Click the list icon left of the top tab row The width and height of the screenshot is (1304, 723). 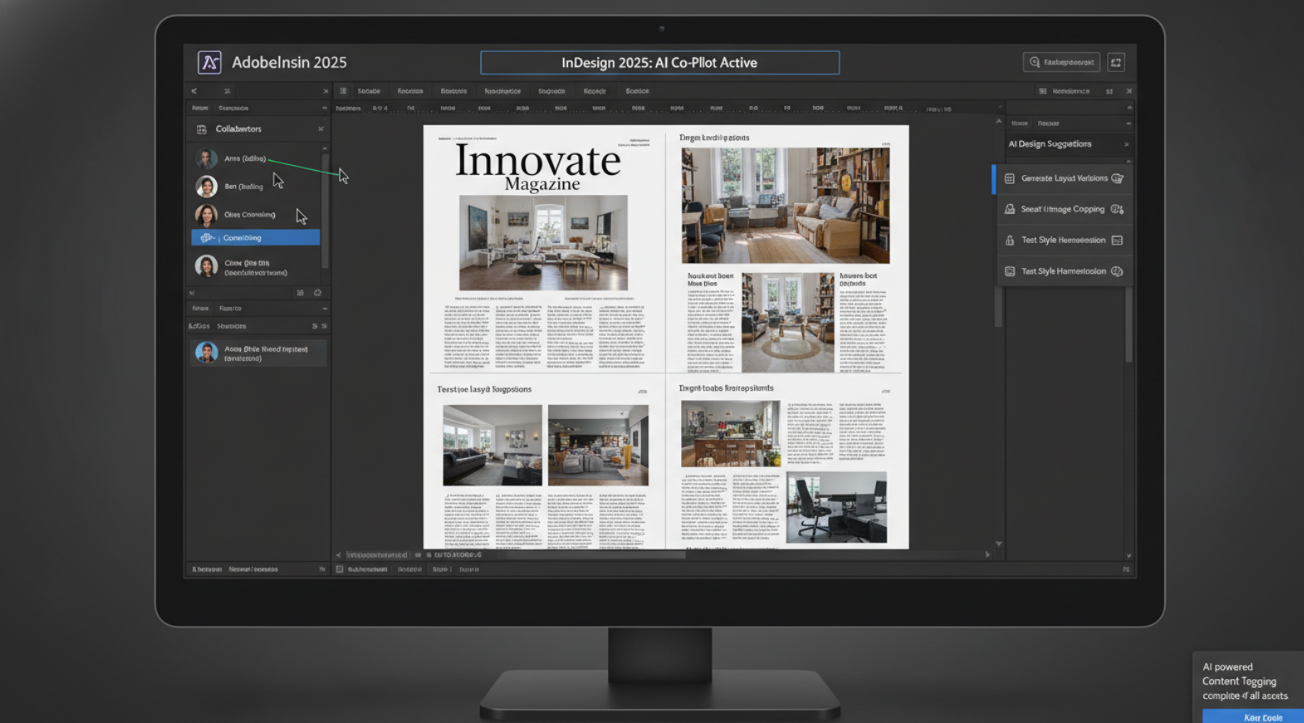[x=343, y=91]
